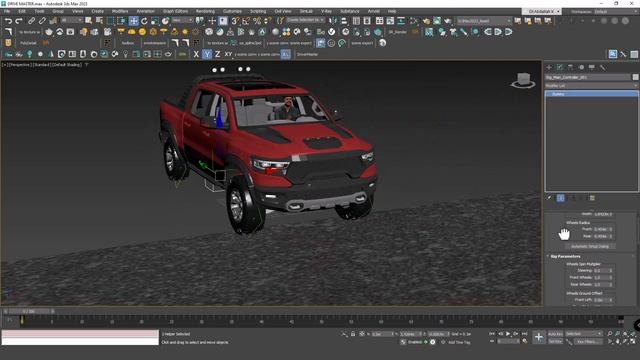This screenshot has width=640, height=360.
Task: Activate the Select and Scale tool
Action: coord(155,21)
